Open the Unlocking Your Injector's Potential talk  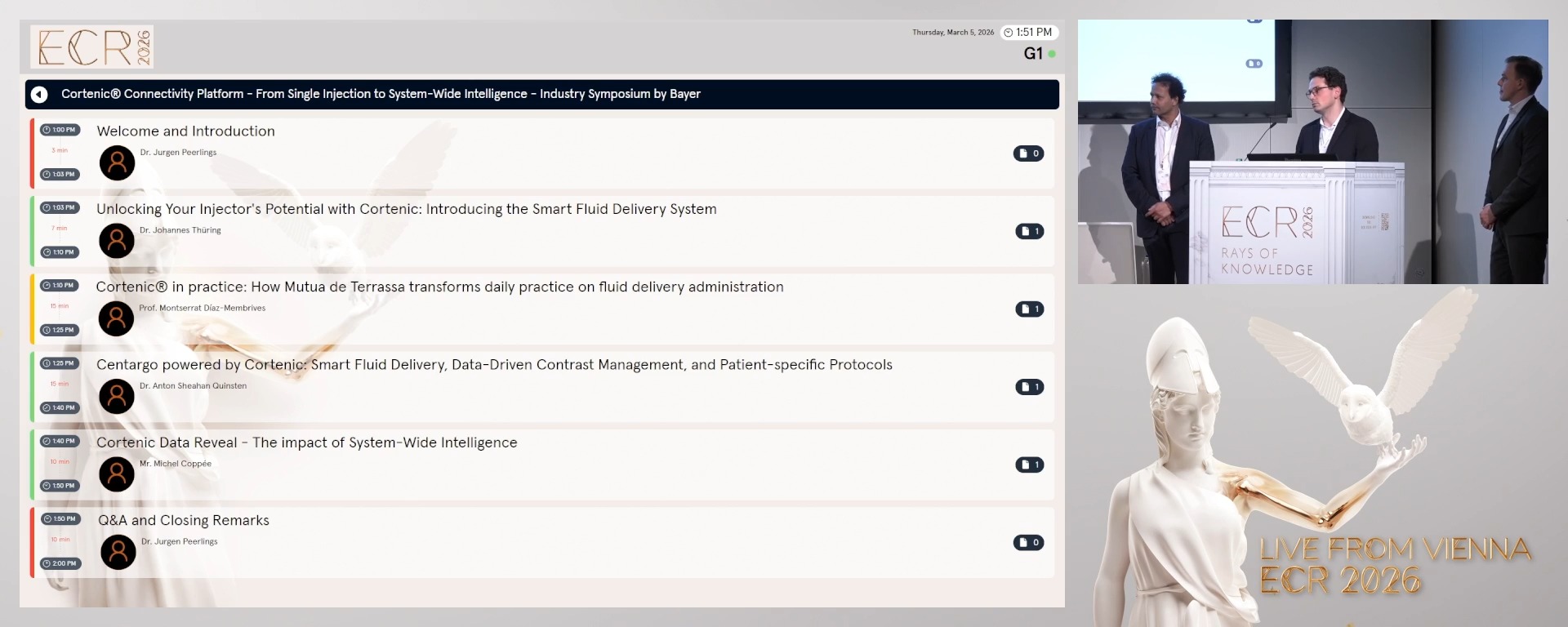pyautogui.click(x=406, y=209)
